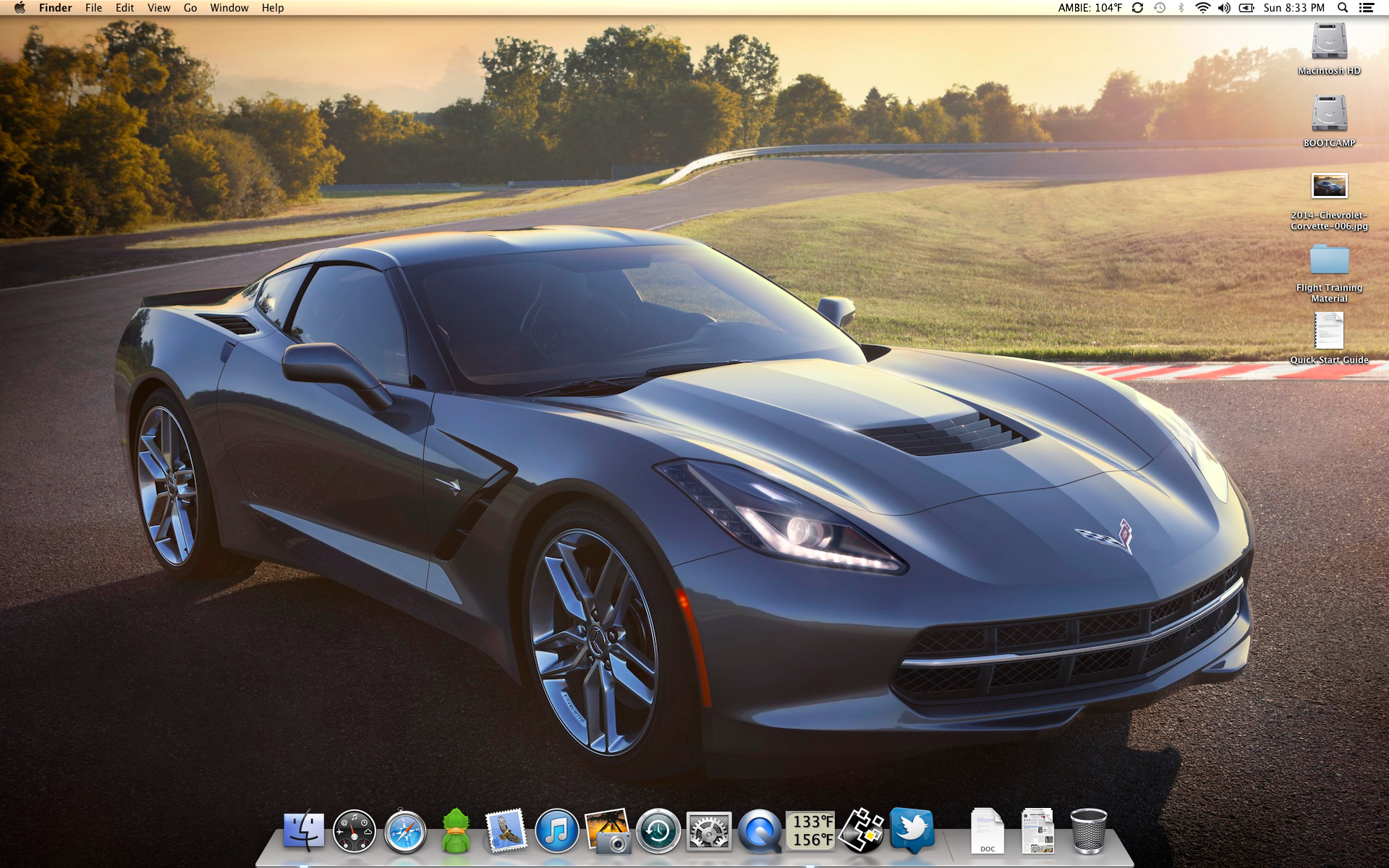Screen dimensions: 1389x868
Task: Open the Trash in the Dock
Action: [x=1089, y=830]
